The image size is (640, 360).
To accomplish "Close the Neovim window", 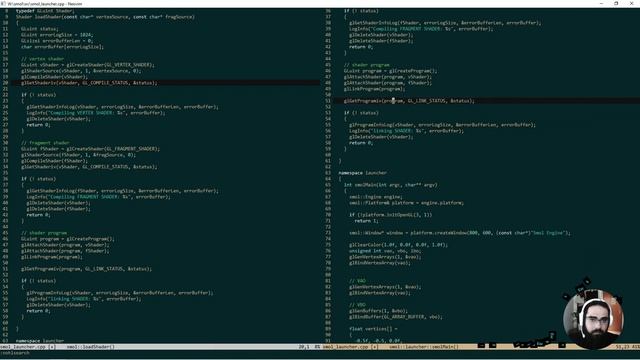I will (x=631, y=3).
